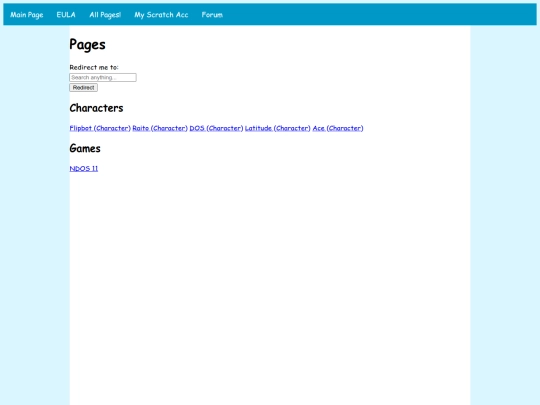
Task: Select the Pages heading text
Action: 87,44
